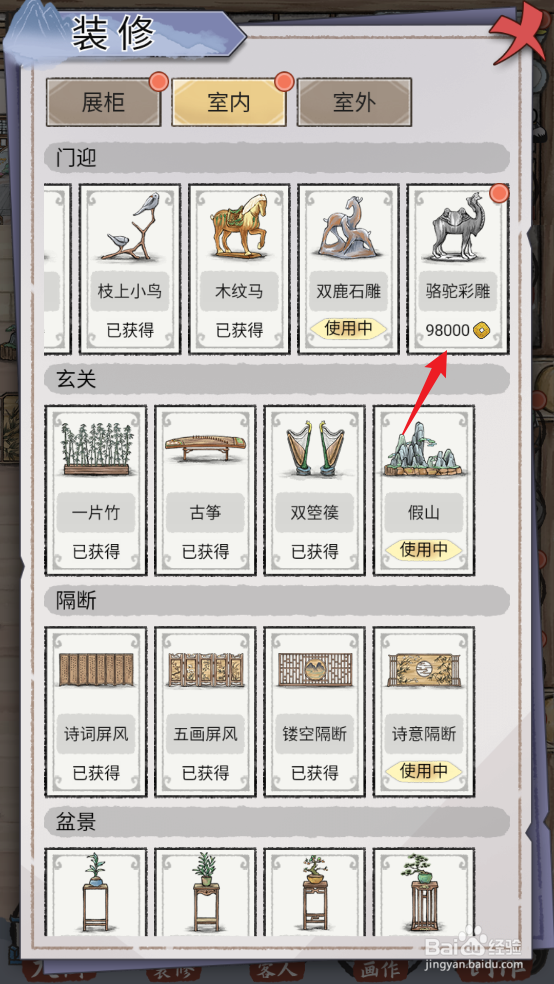Select the 双箜篌 harp item

click(314, 490)
